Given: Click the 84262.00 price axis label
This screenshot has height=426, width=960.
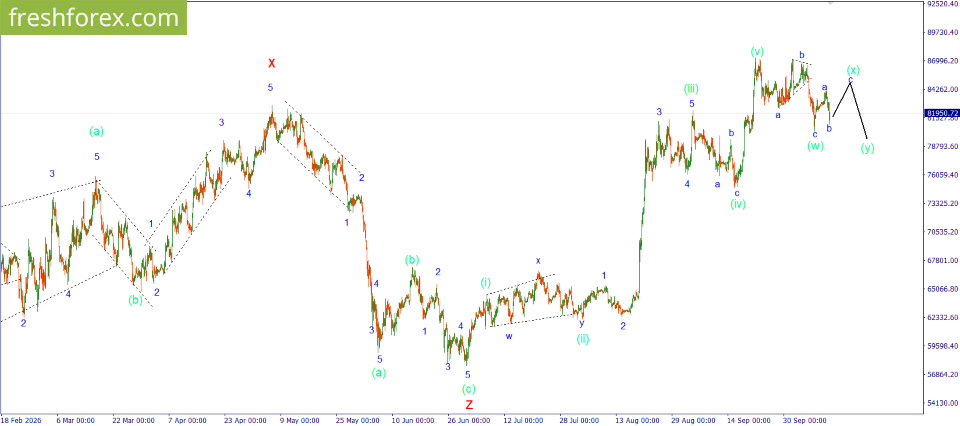Looking at the screenshot, I should (942, 89).
